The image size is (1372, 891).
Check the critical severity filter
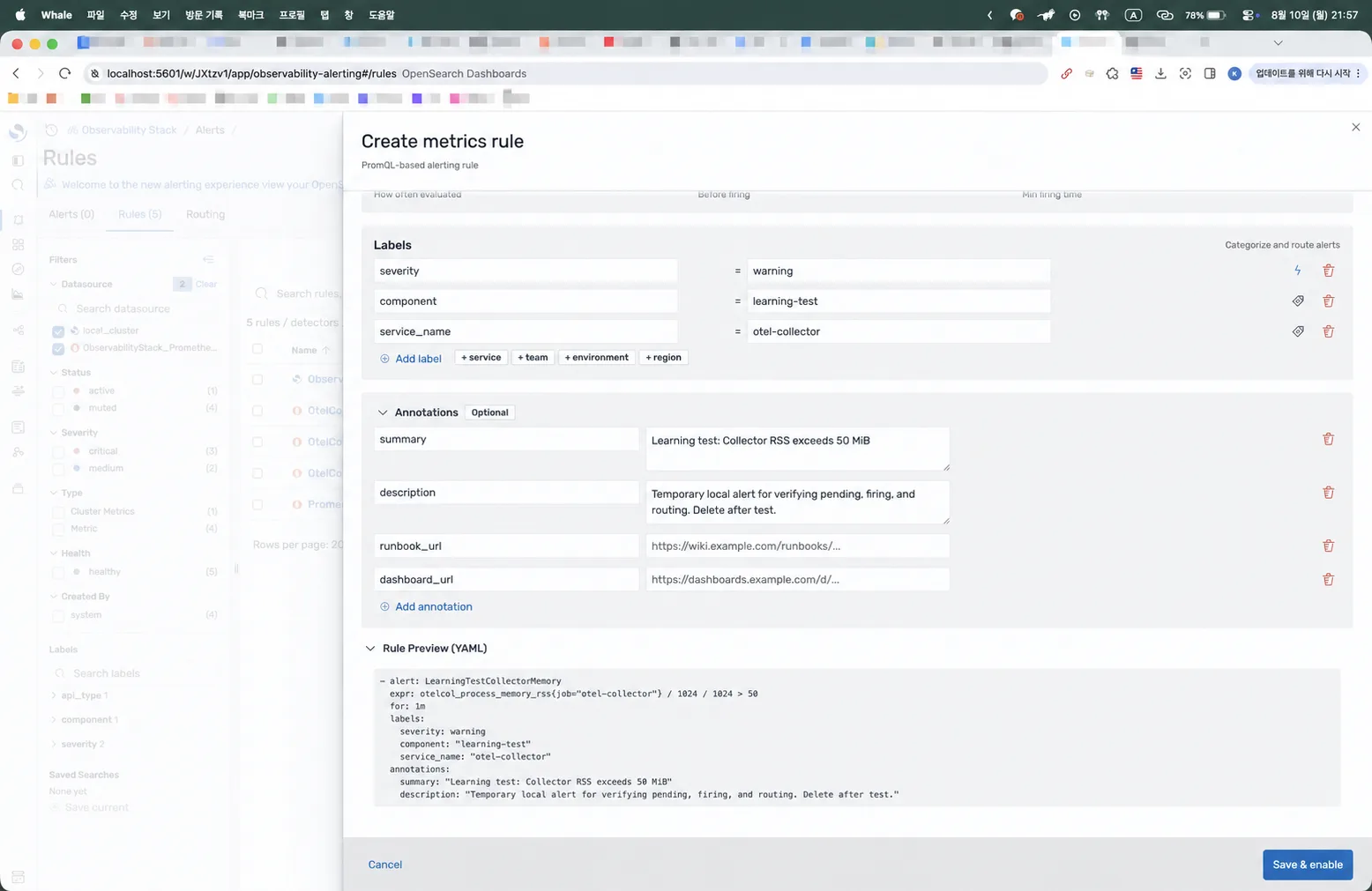58,451
